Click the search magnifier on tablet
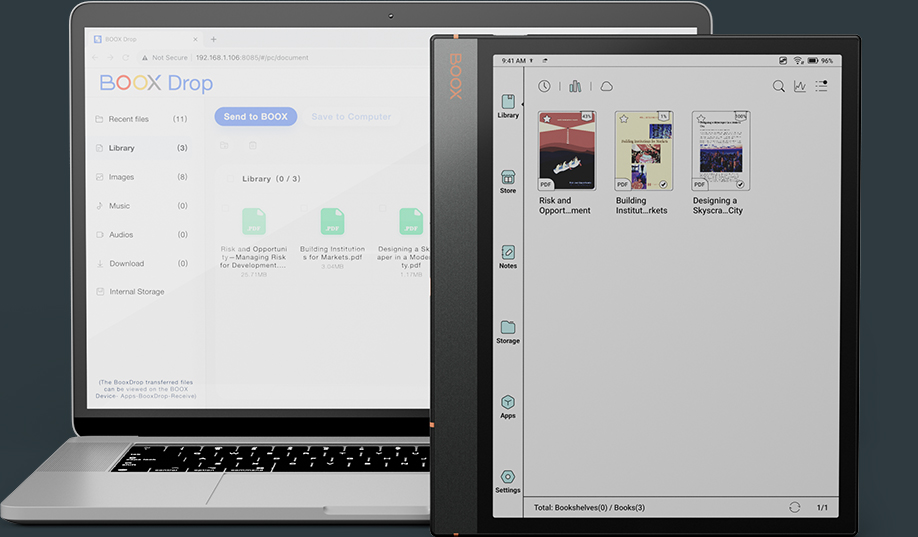 [x=778, y=87]
